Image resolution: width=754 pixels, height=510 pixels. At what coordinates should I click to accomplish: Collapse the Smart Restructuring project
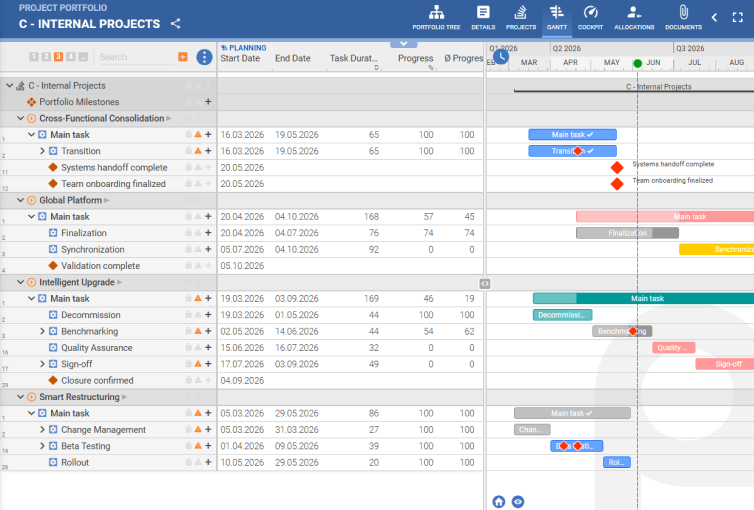click(20, 397)
